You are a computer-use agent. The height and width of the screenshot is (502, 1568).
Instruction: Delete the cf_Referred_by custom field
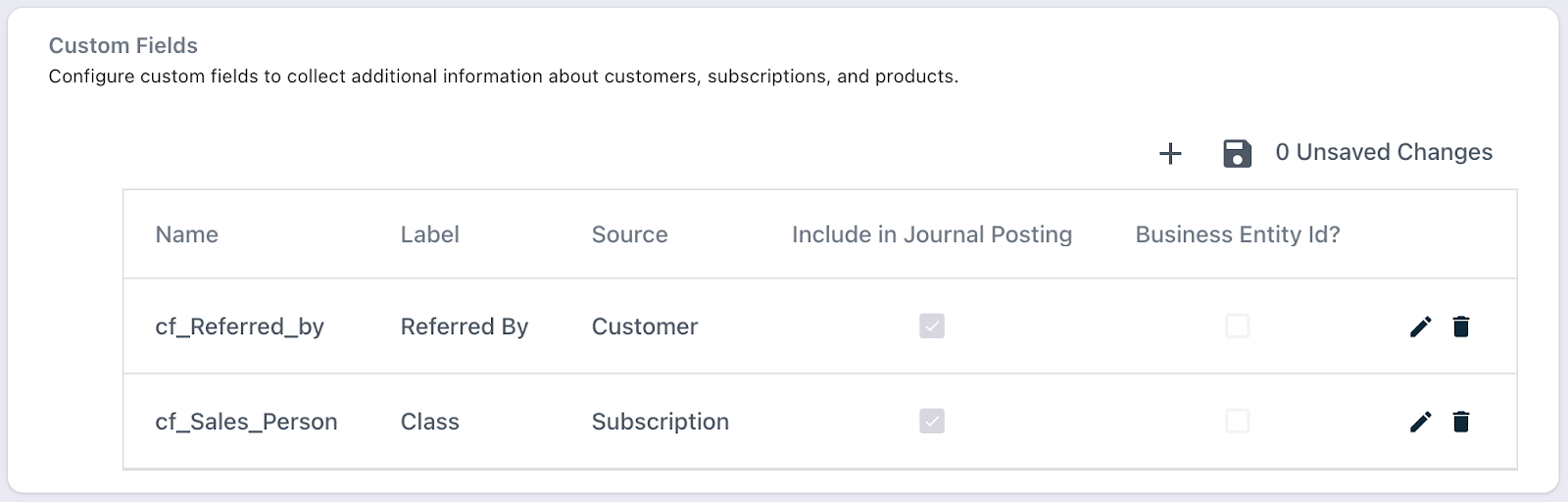1461,326
